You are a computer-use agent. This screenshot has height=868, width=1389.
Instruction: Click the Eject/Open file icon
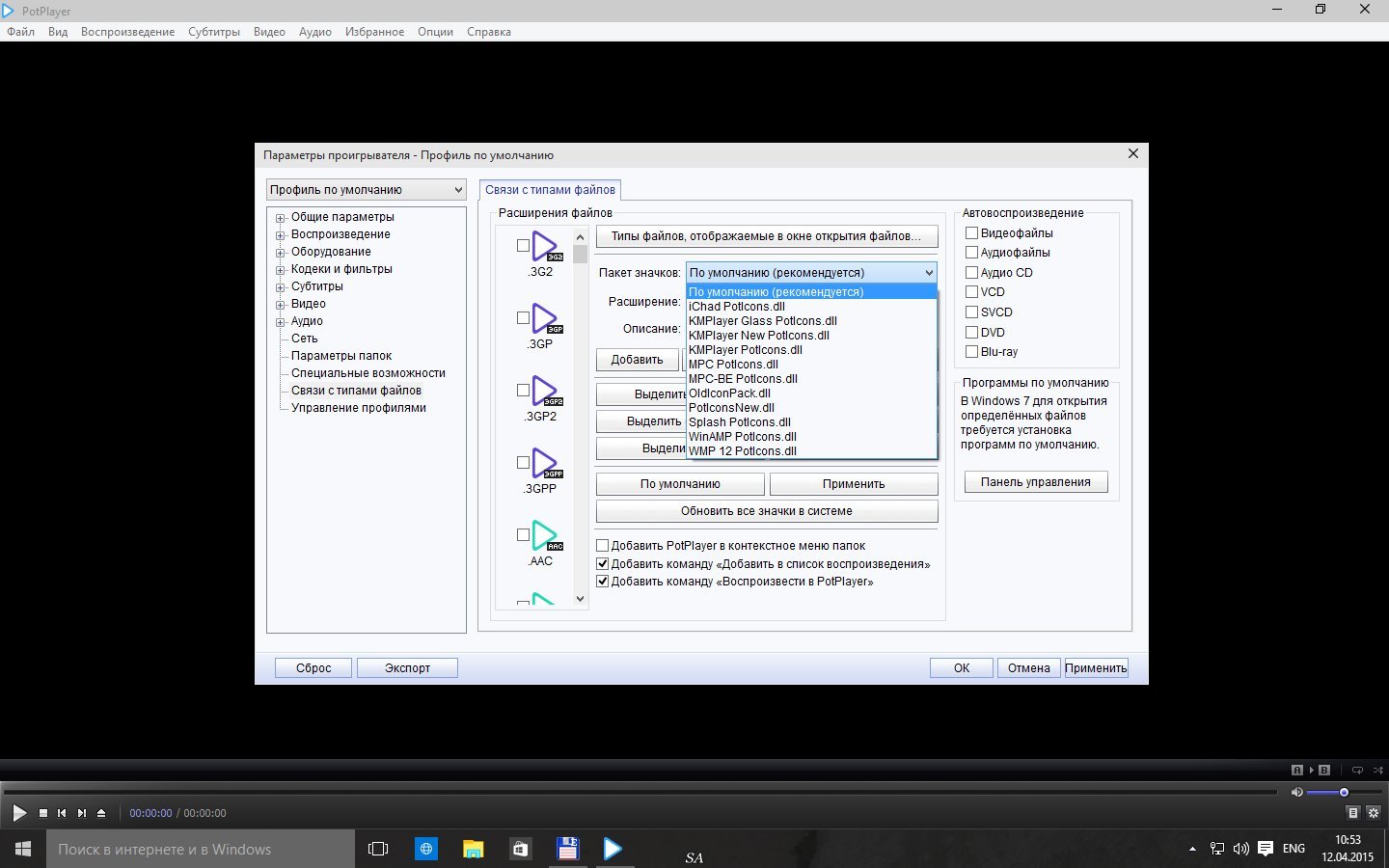pos(101,813)
